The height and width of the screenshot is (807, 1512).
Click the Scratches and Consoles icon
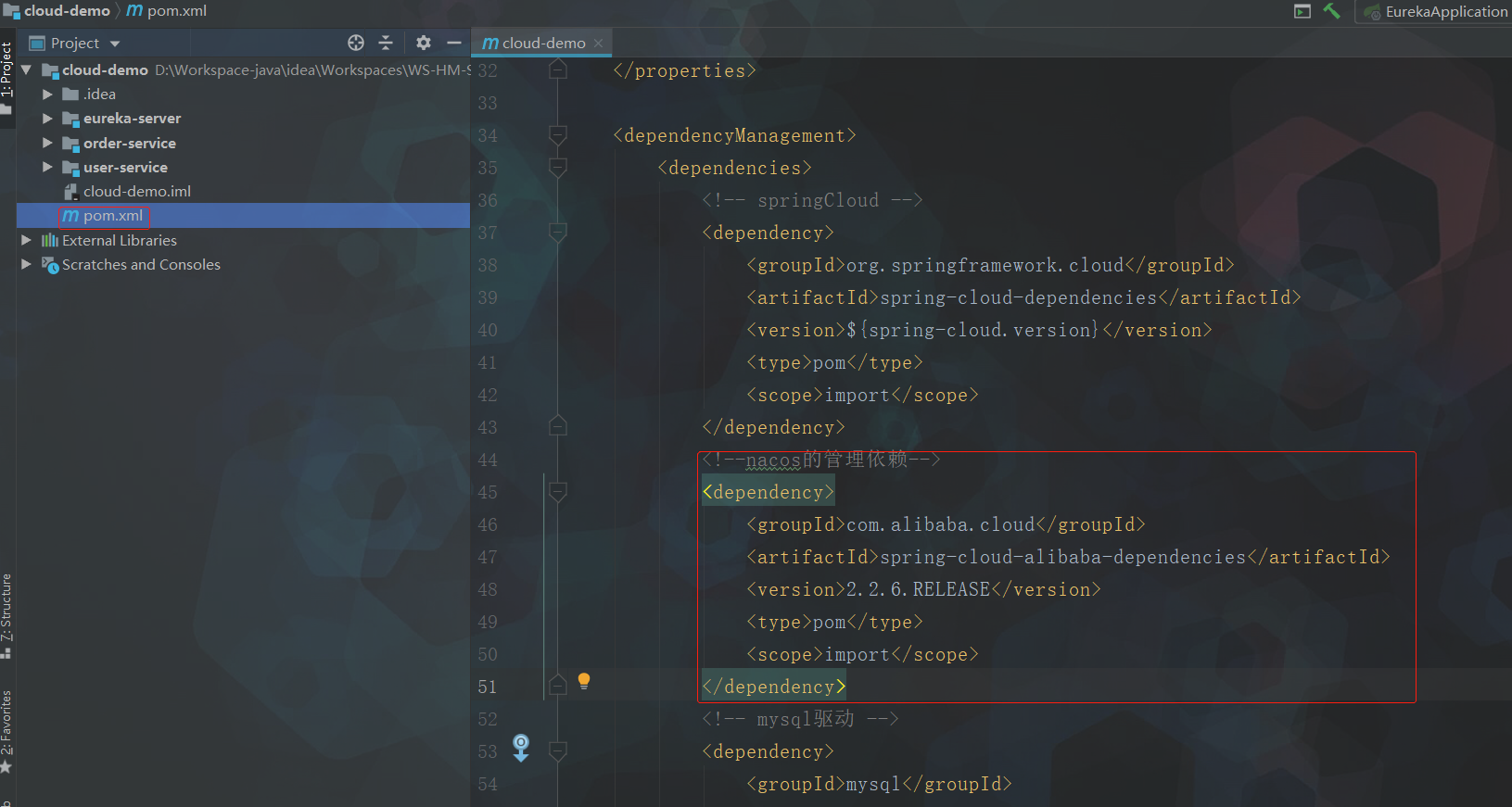point(50,265)
